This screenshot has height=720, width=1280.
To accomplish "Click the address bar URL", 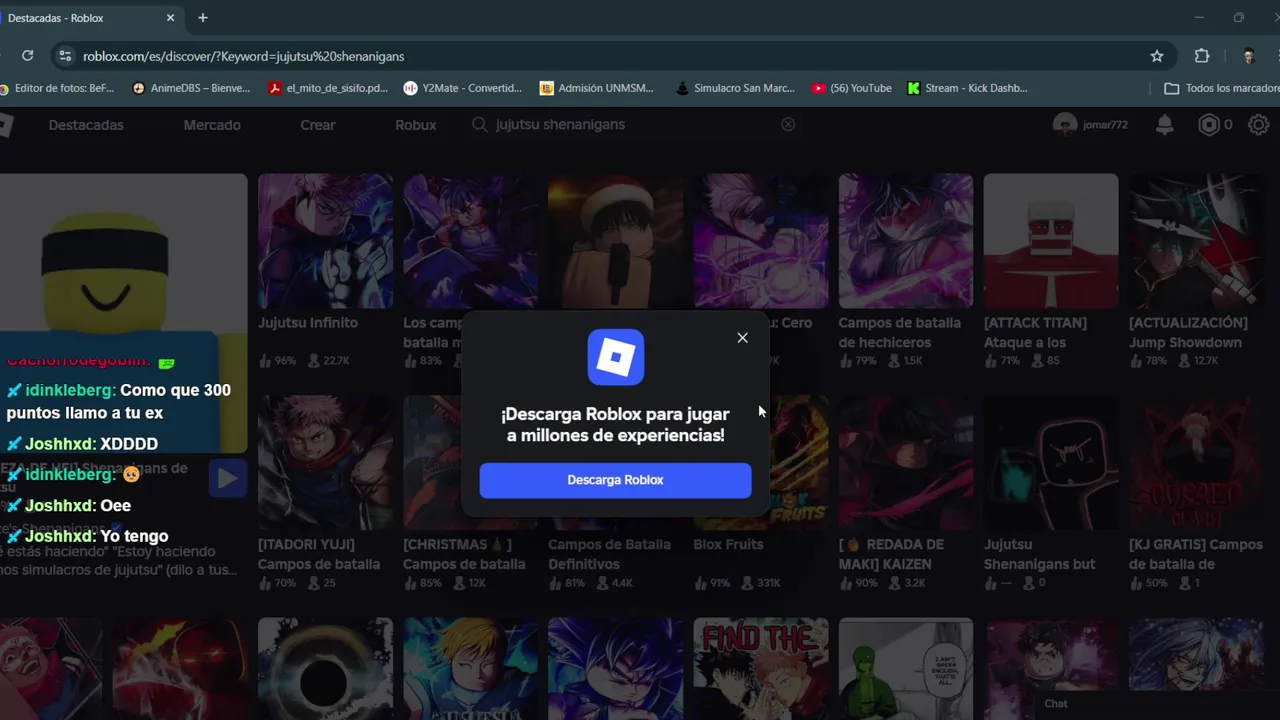I will tap(243, 56).
